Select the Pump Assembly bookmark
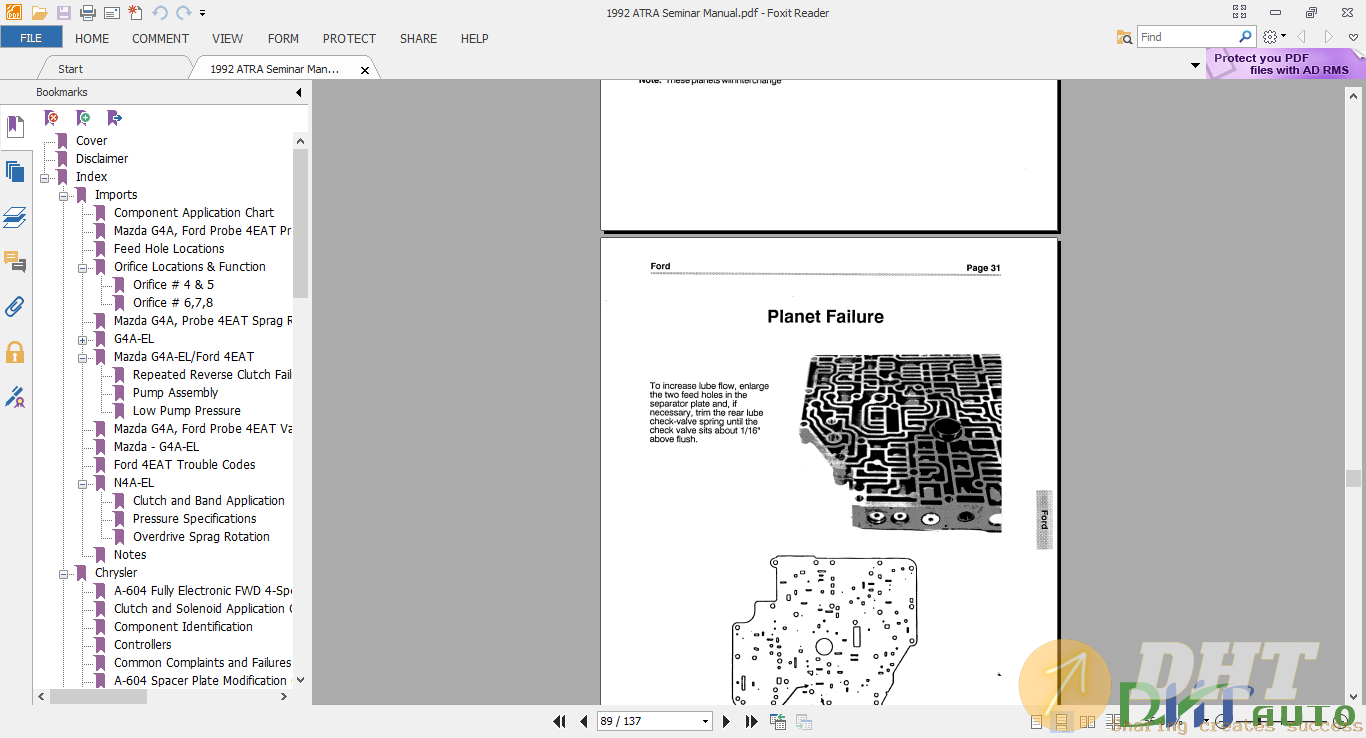The image size is (1366, 738). [x=175, y=393]
